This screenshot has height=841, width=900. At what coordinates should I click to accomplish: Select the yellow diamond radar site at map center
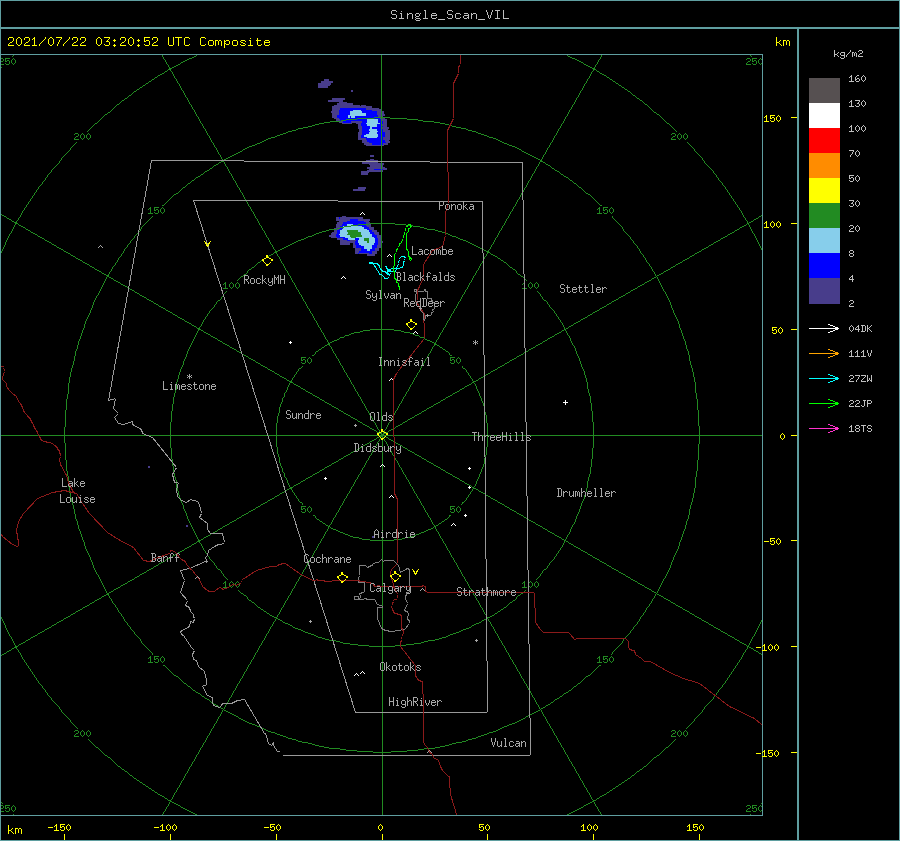tap(382, 435)
